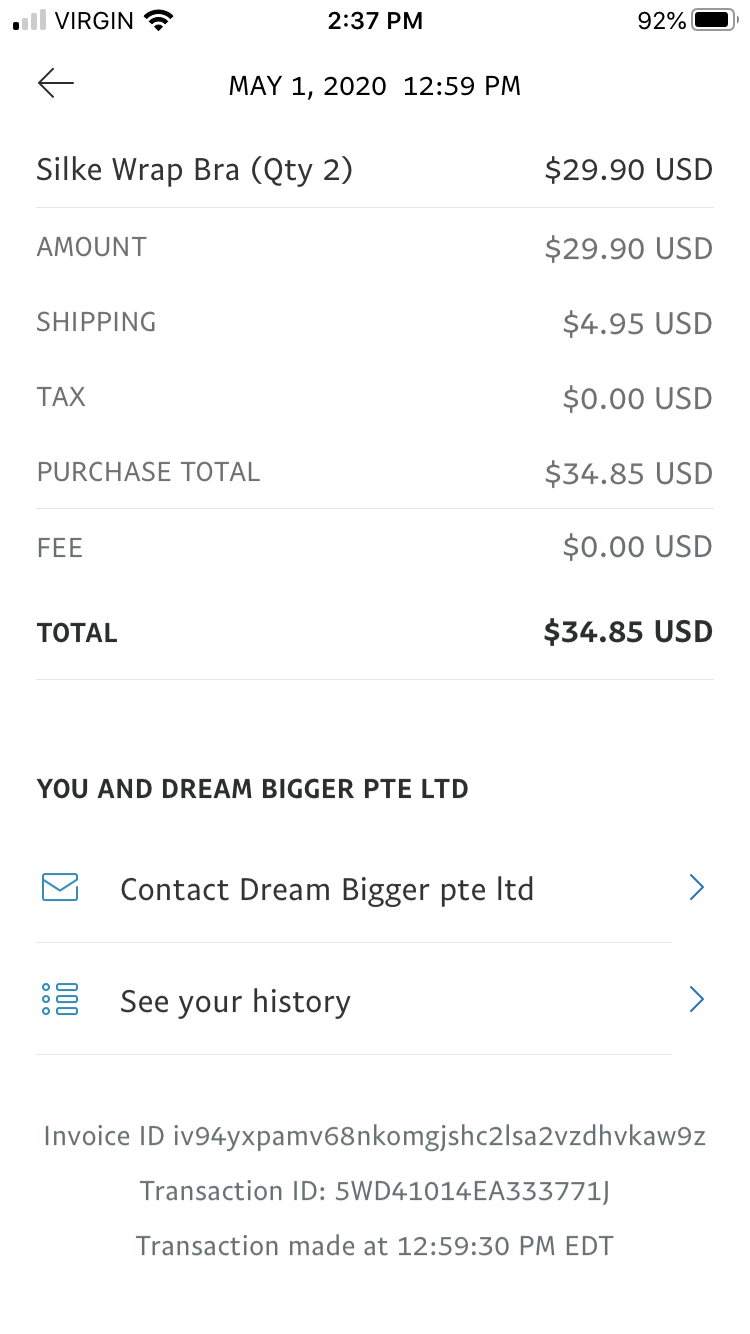The height and width of the screenshot is (1334, 750).
Task: Tap the Invoice ID text
Action: [x=375, y=1136]
